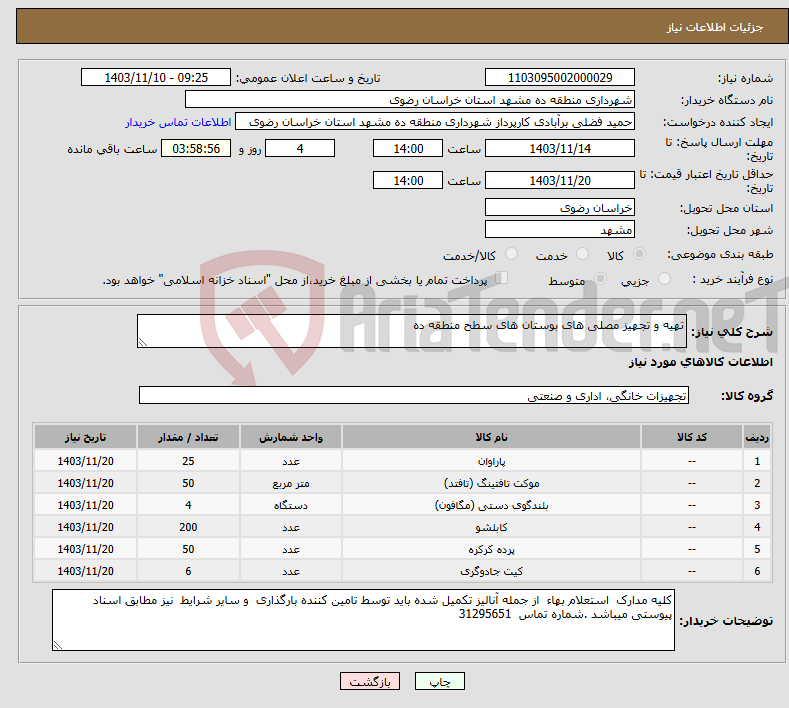The image size is (789, 708).
Task: Click the تاریخ نیاز column header
Action: (x=86, y=438)
